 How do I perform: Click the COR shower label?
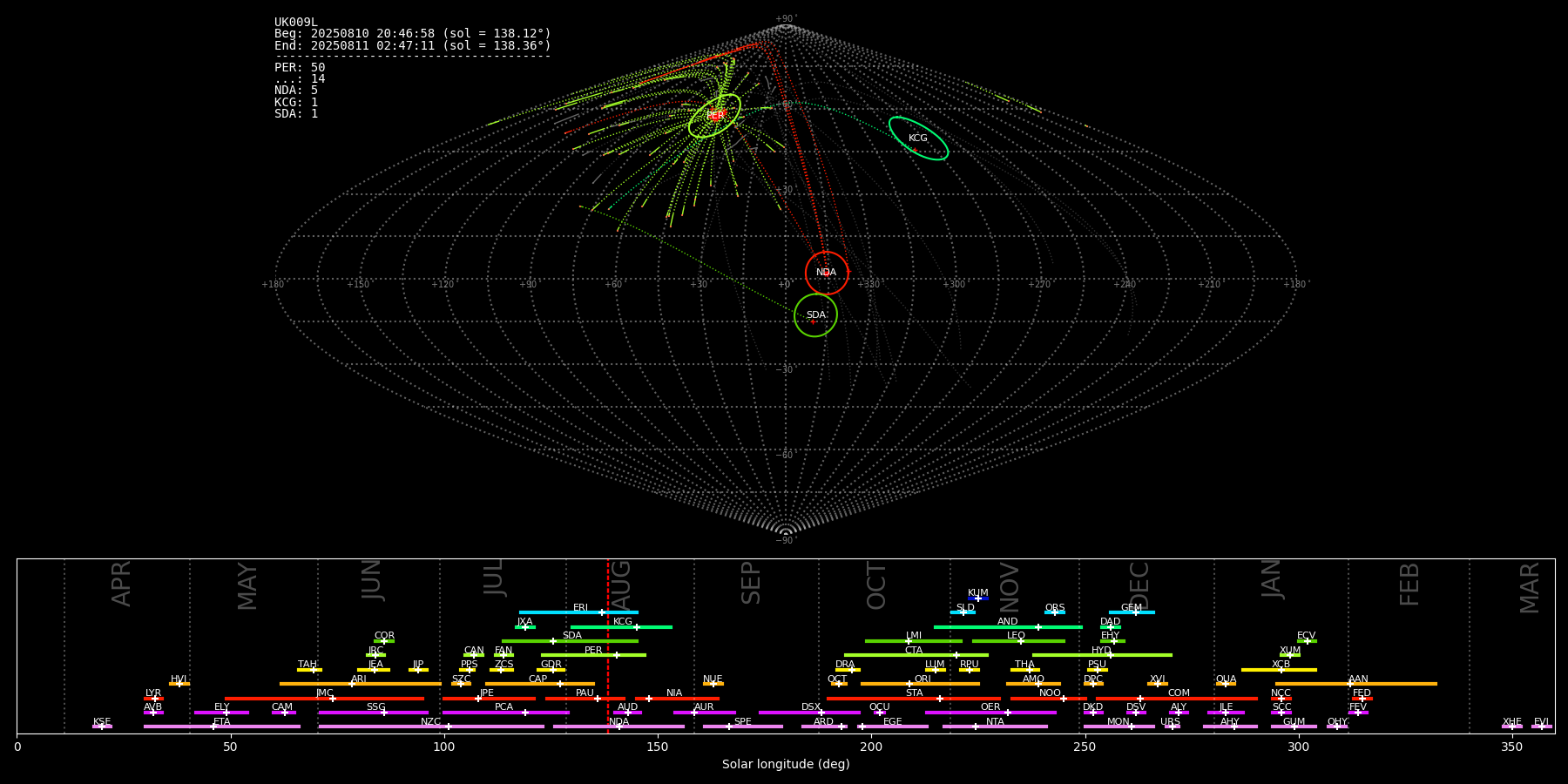[384, 636]
